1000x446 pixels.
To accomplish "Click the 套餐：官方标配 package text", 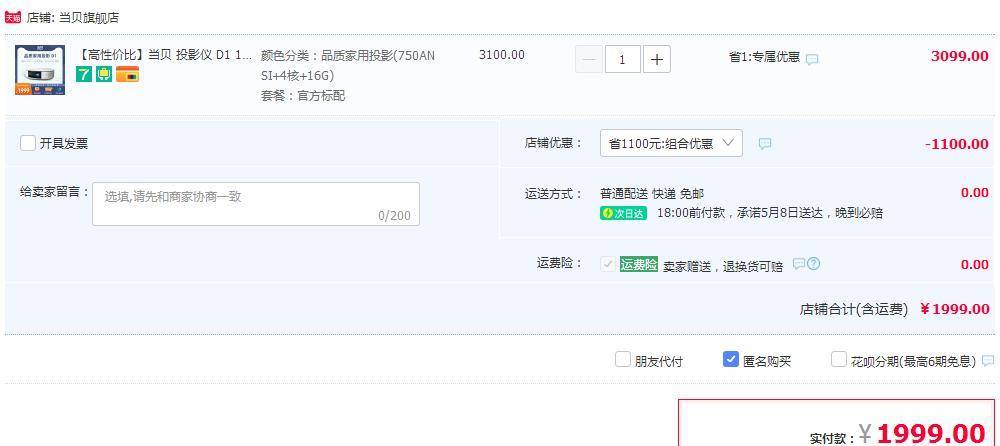I will click(303, 96).
